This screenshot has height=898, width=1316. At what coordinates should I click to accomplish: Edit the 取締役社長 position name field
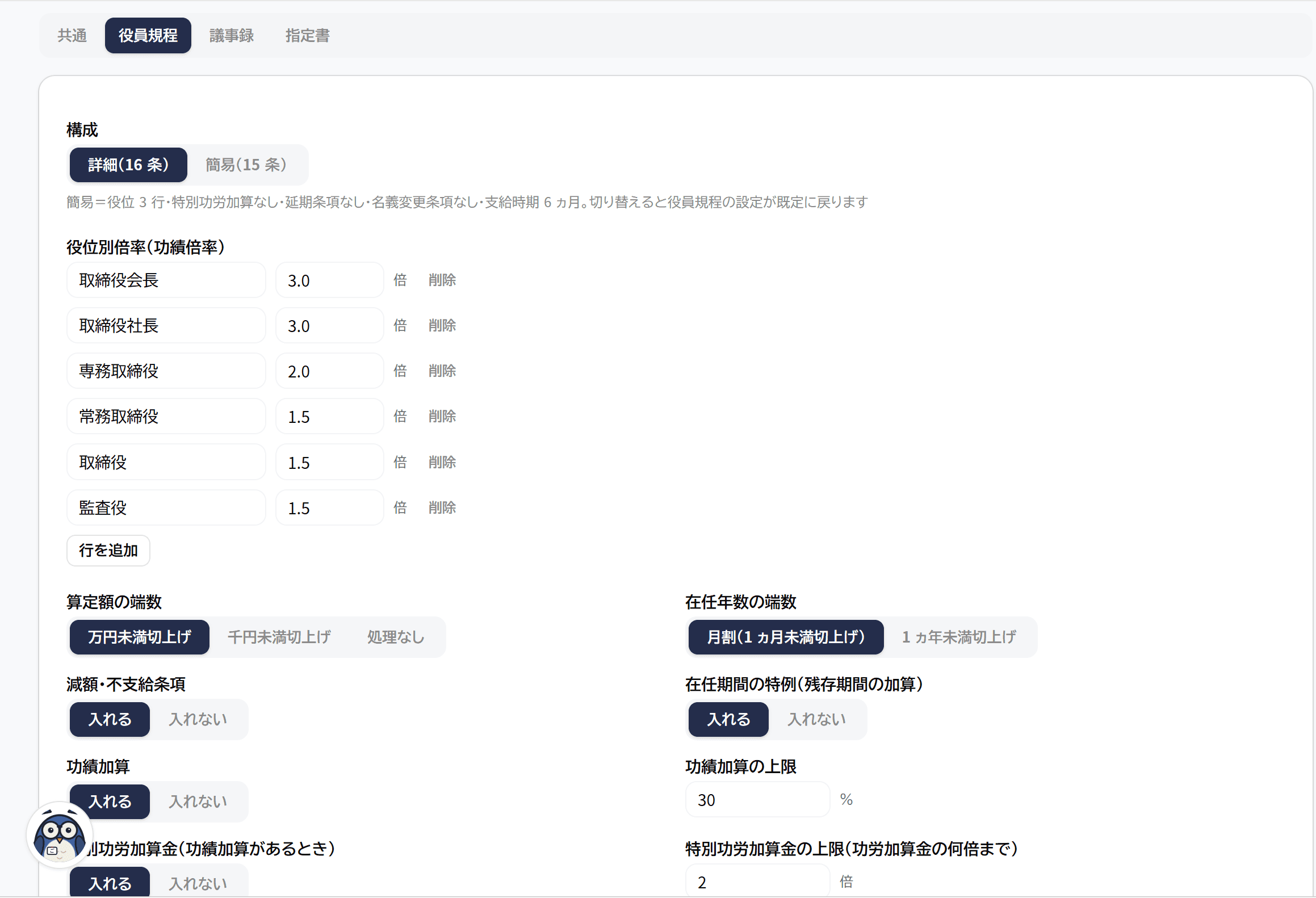tap(166, 326)
